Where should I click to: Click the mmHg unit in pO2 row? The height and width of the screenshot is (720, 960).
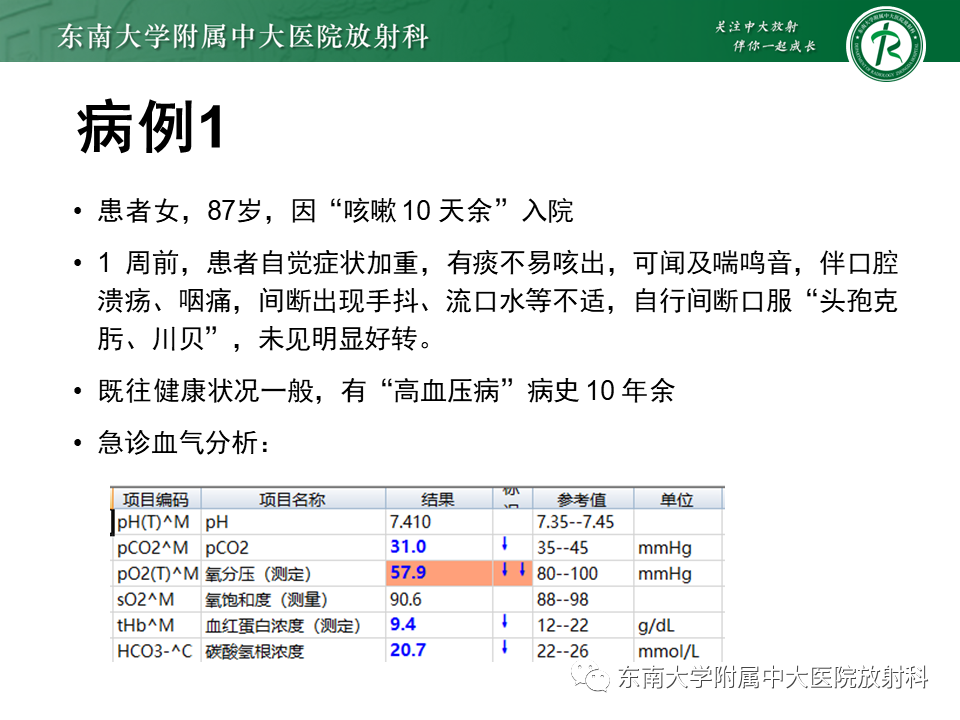[664, 574]
